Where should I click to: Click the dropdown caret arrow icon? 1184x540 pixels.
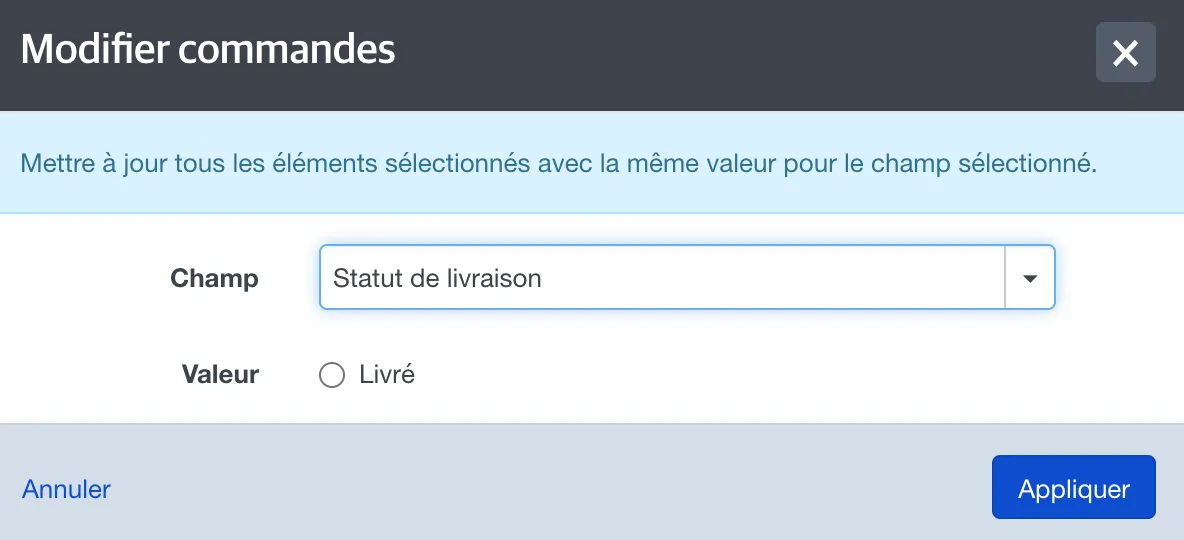(x=1029, y=278)
